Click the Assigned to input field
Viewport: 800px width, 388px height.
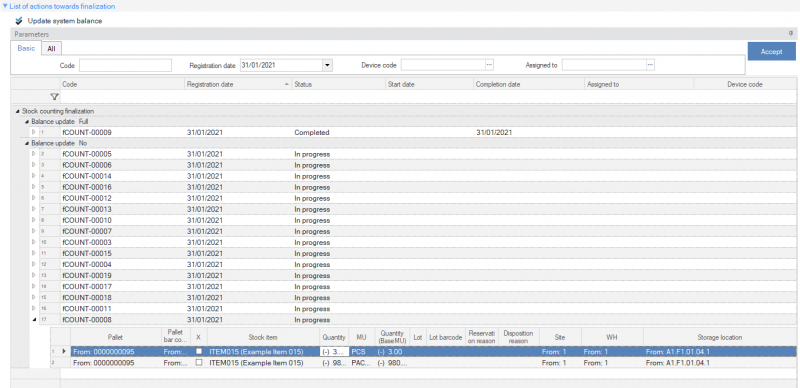[x=604, y=65]
